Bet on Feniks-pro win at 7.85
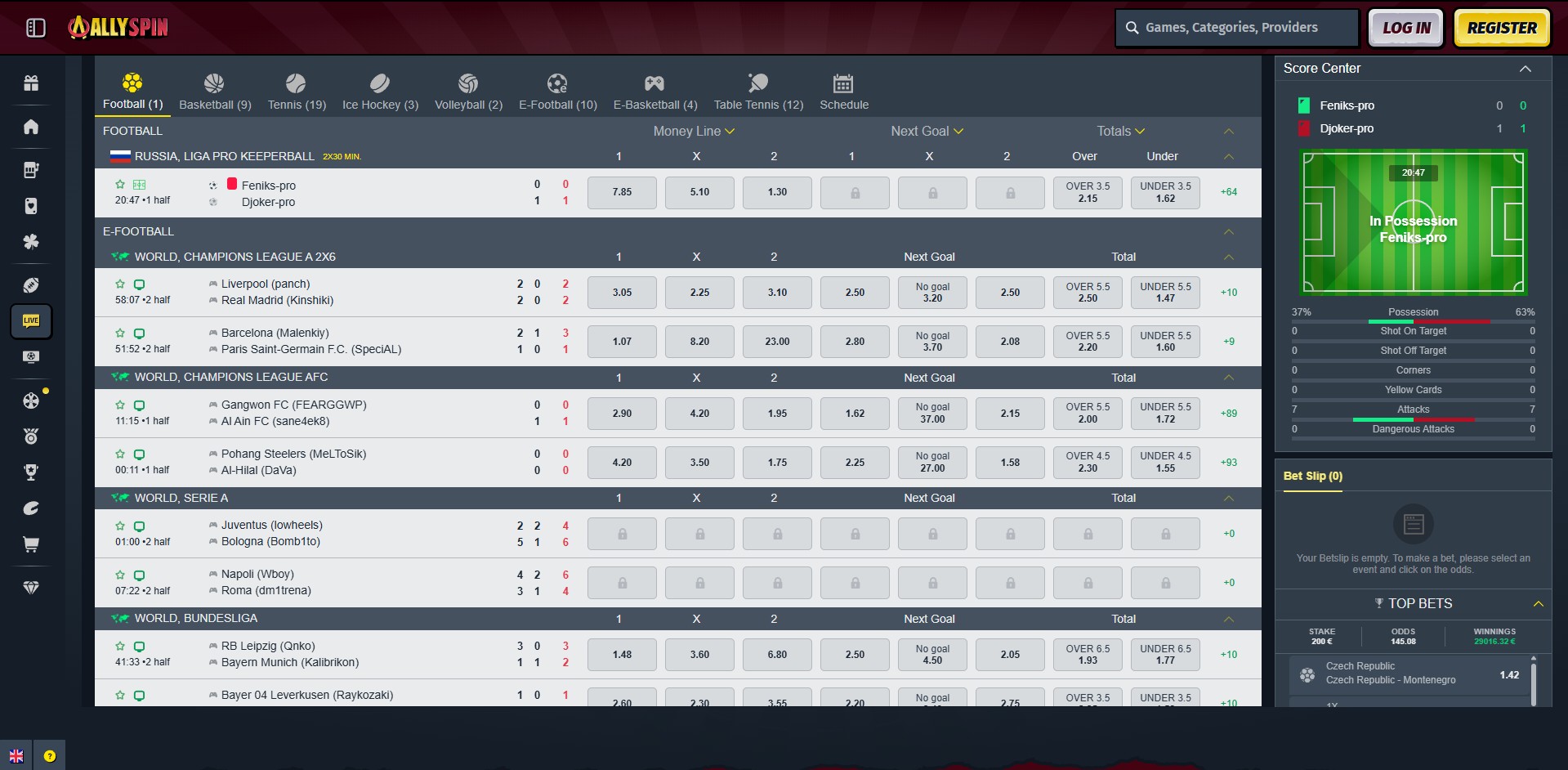The image size is (1568, 770). [622, 192]
